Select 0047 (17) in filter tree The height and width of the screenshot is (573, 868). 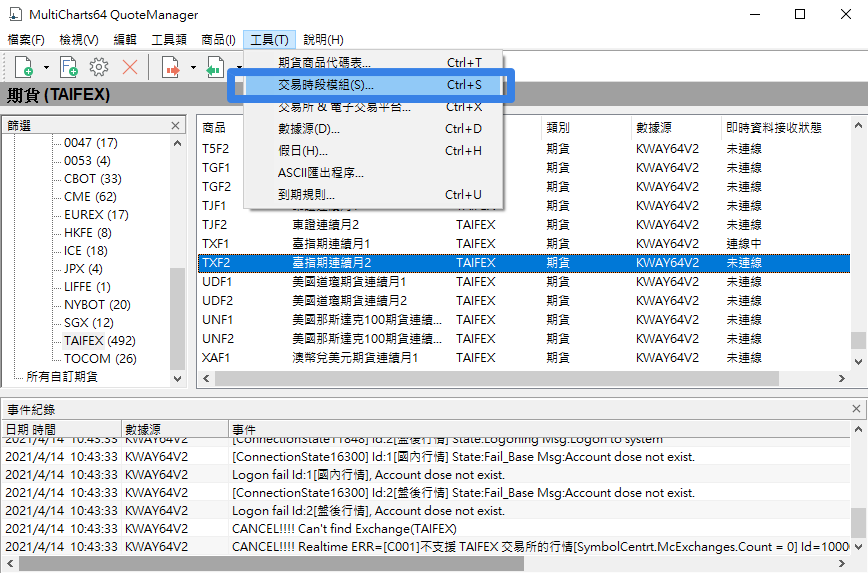[x=91, y=143]
